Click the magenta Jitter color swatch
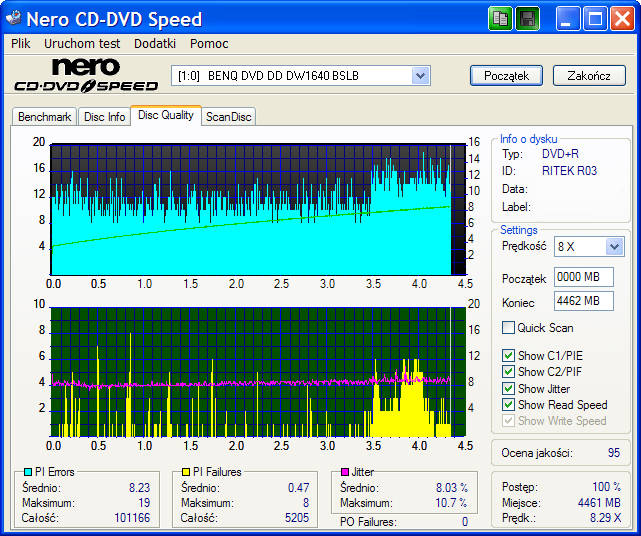This screenshot has width=641, height=536. coord(345,472)
